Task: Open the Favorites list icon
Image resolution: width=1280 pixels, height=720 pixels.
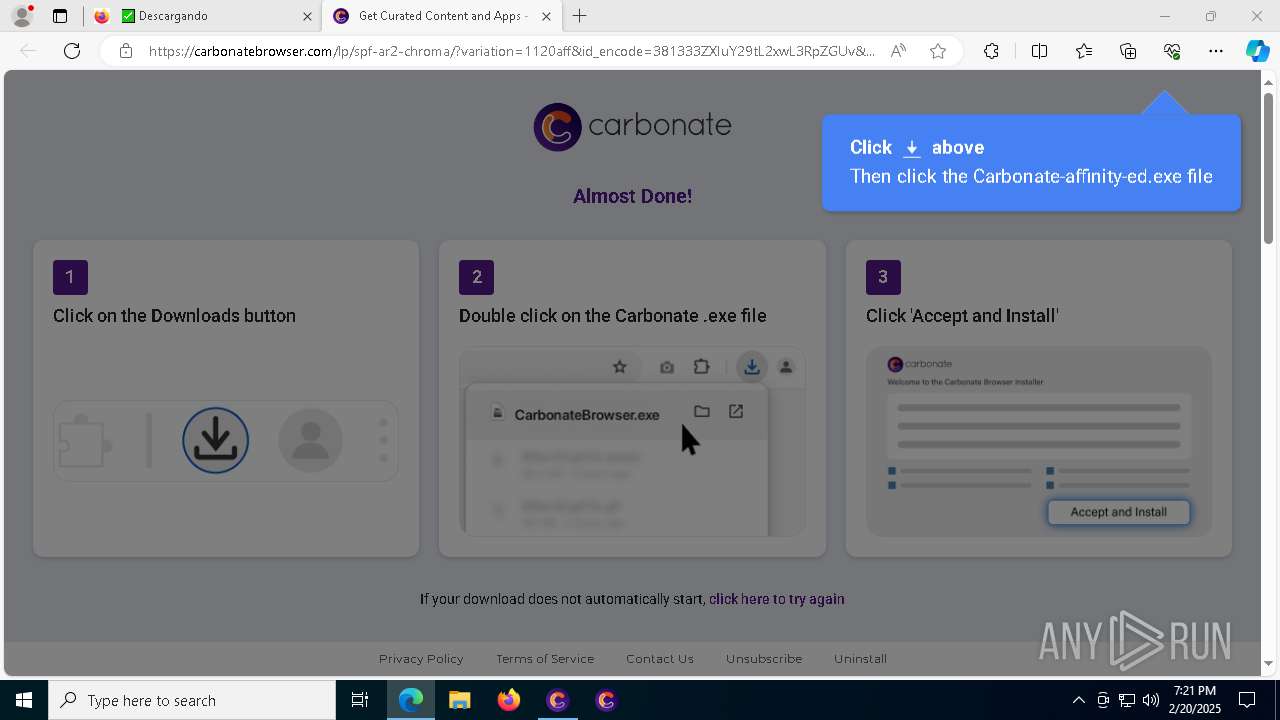Action: tap(1084, 51)
